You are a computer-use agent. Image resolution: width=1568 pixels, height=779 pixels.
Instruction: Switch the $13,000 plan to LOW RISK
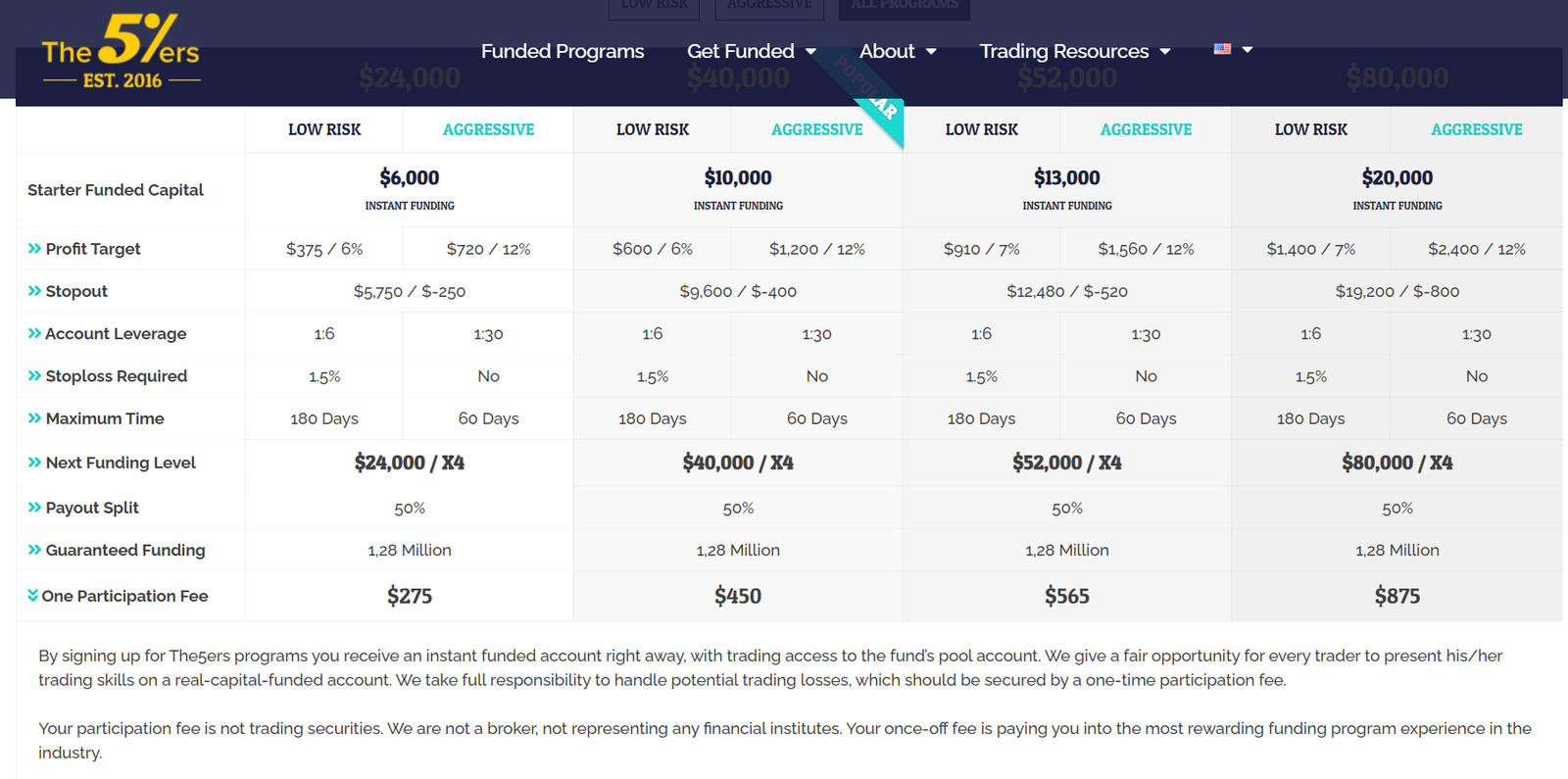pos(981,129)
